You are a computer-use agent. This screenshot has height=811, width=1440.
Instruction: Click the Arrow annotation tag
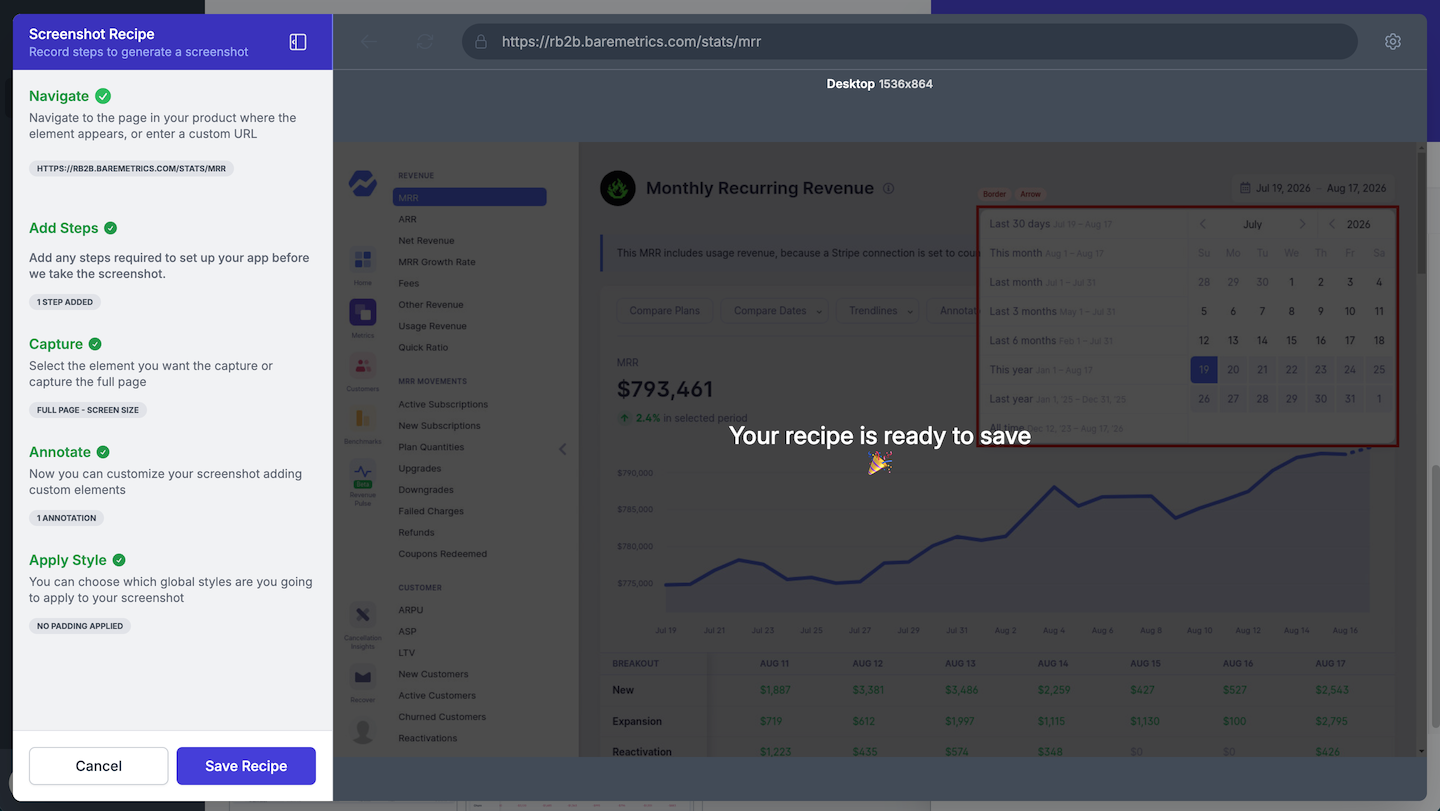(1030, 194)
